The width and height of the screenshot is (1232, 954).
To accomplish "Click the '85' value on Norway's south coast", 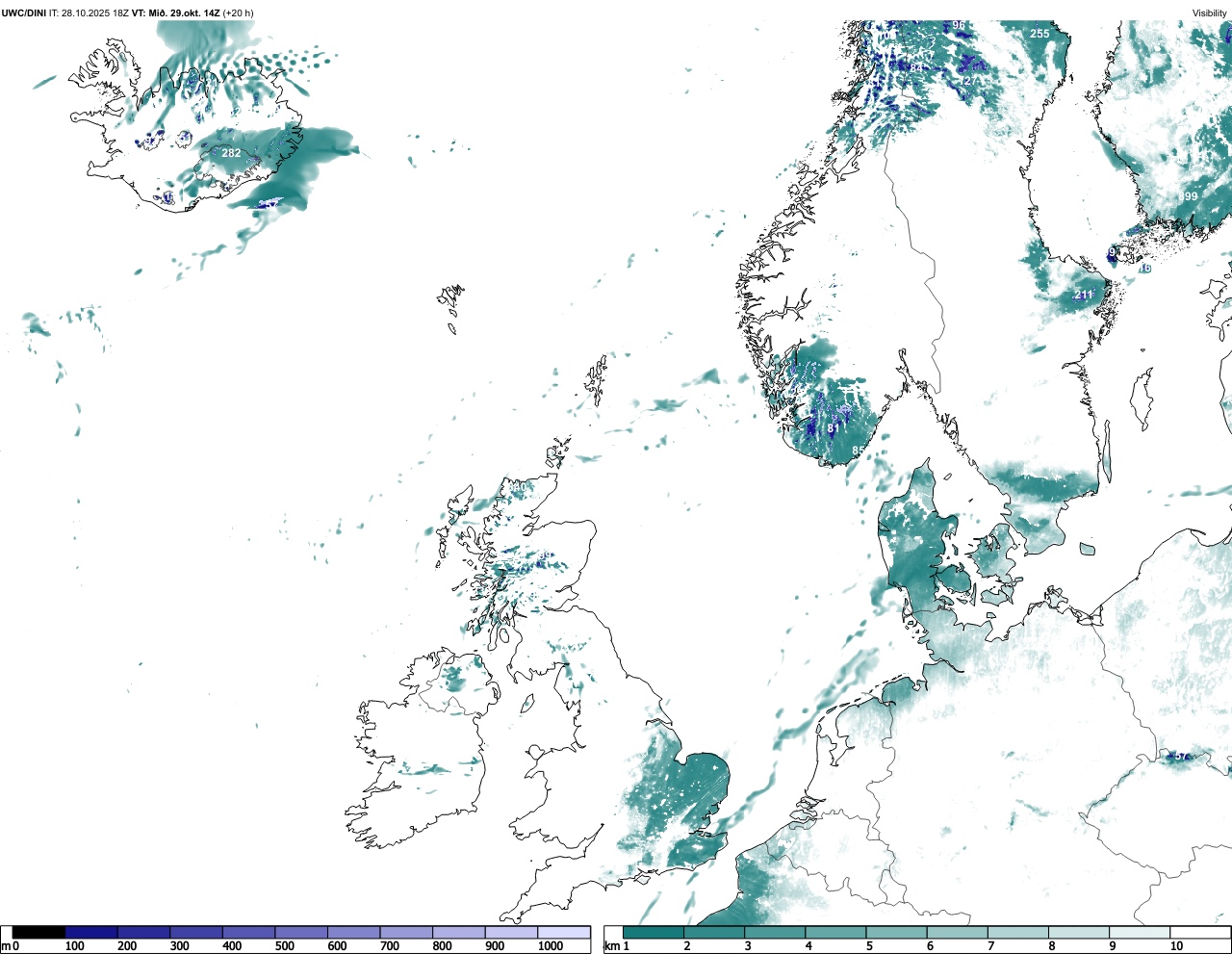I will (x=859, y=451).
